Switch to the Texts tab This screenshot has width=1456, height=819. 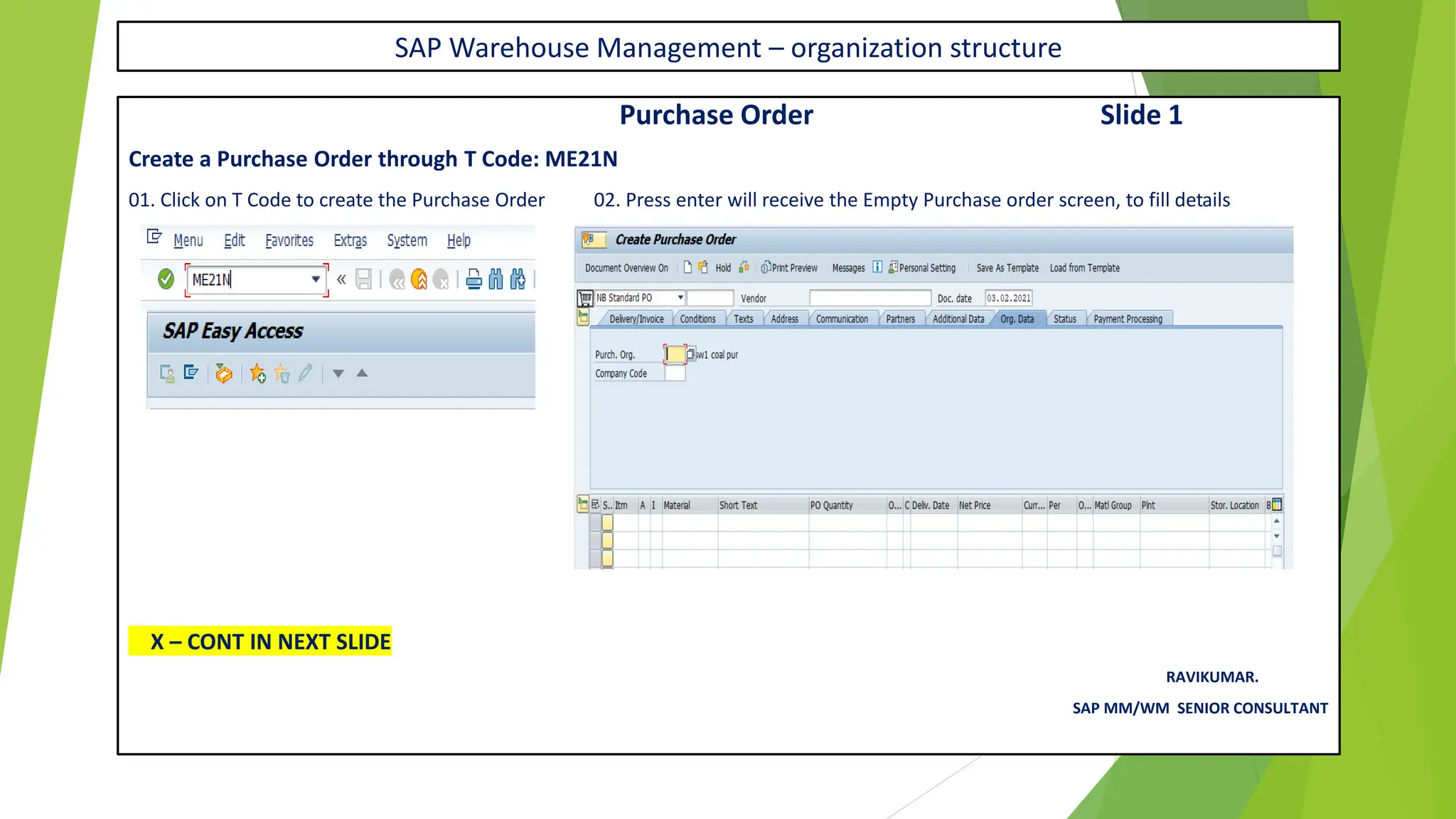pos(744,318)
